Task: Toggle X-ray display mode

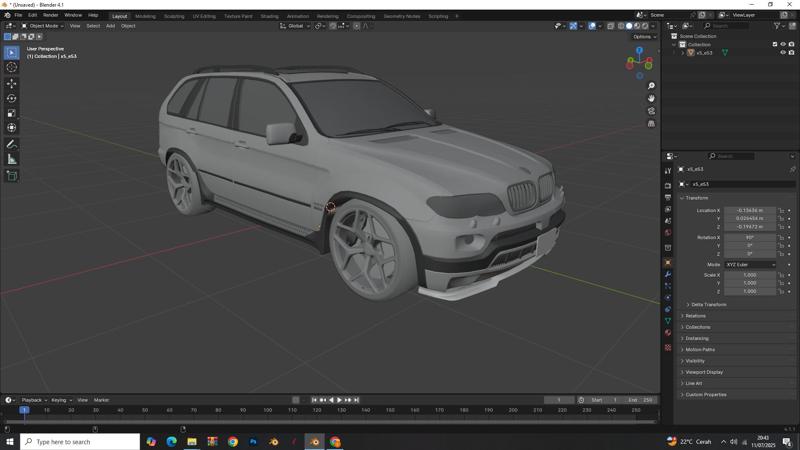Action: coord(611,26)
